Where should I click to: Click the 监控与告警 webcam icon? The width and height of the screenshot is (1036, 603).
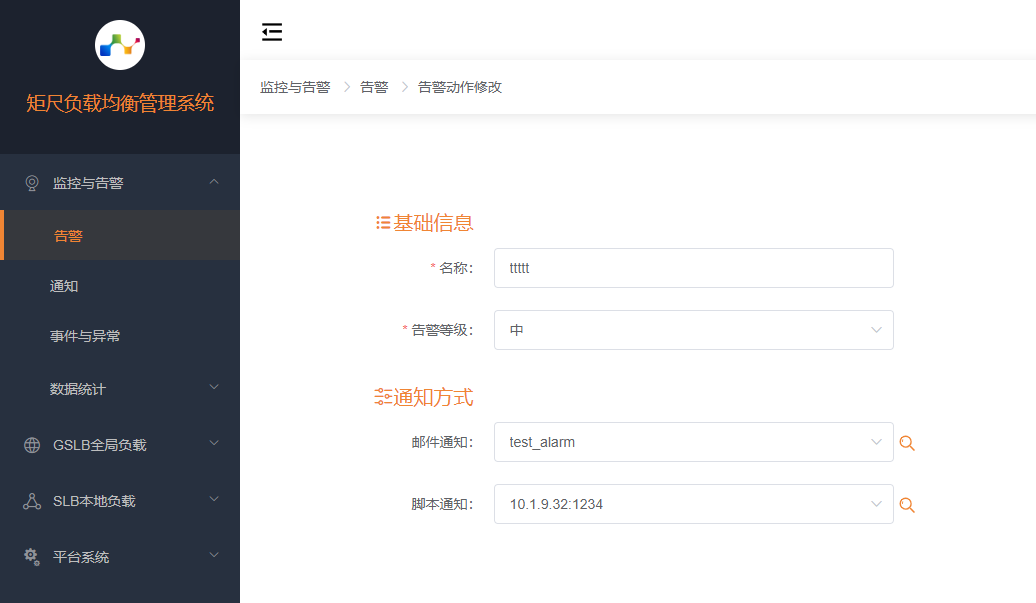pos(32,183)
